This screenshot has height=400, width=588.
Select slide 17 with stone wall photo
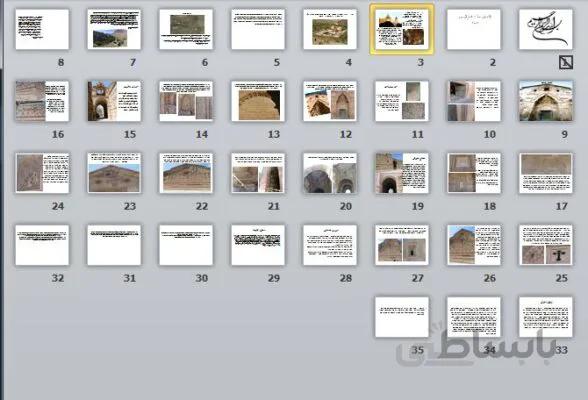point(546,173)
